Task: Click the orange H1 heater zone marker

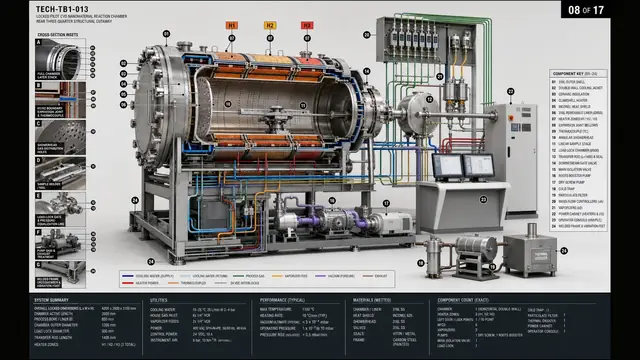Action: tap(231, 25)
